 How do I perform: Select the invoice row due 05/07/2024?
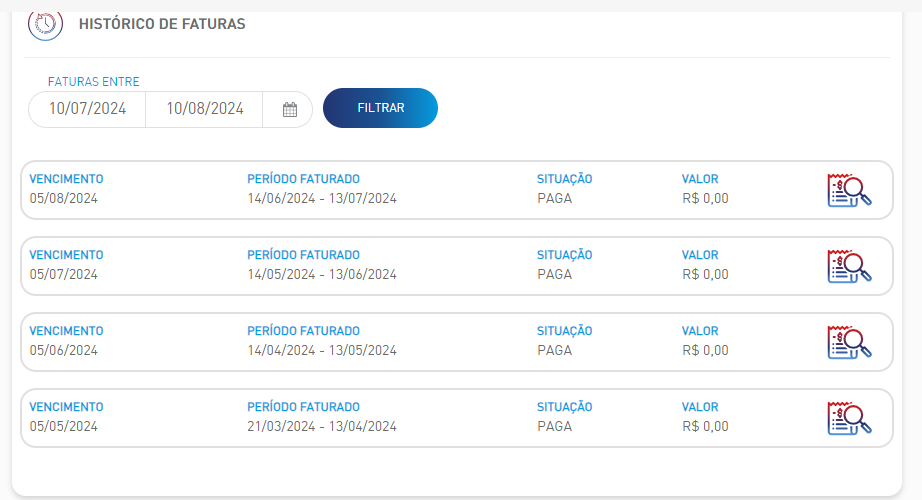tap(457, 266)
